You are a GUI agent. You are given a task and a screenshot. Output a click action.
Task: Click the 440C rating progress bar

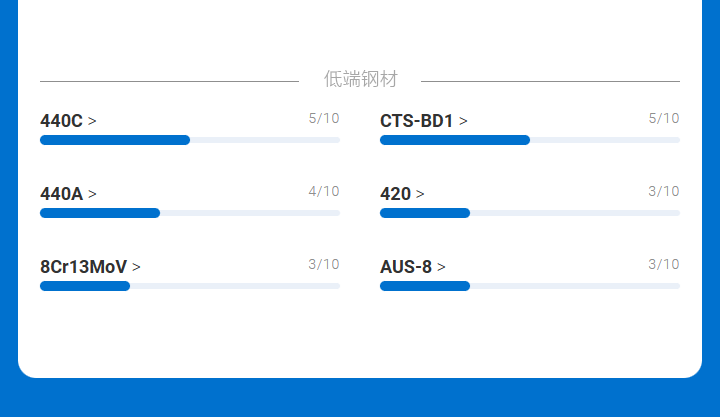190,140
